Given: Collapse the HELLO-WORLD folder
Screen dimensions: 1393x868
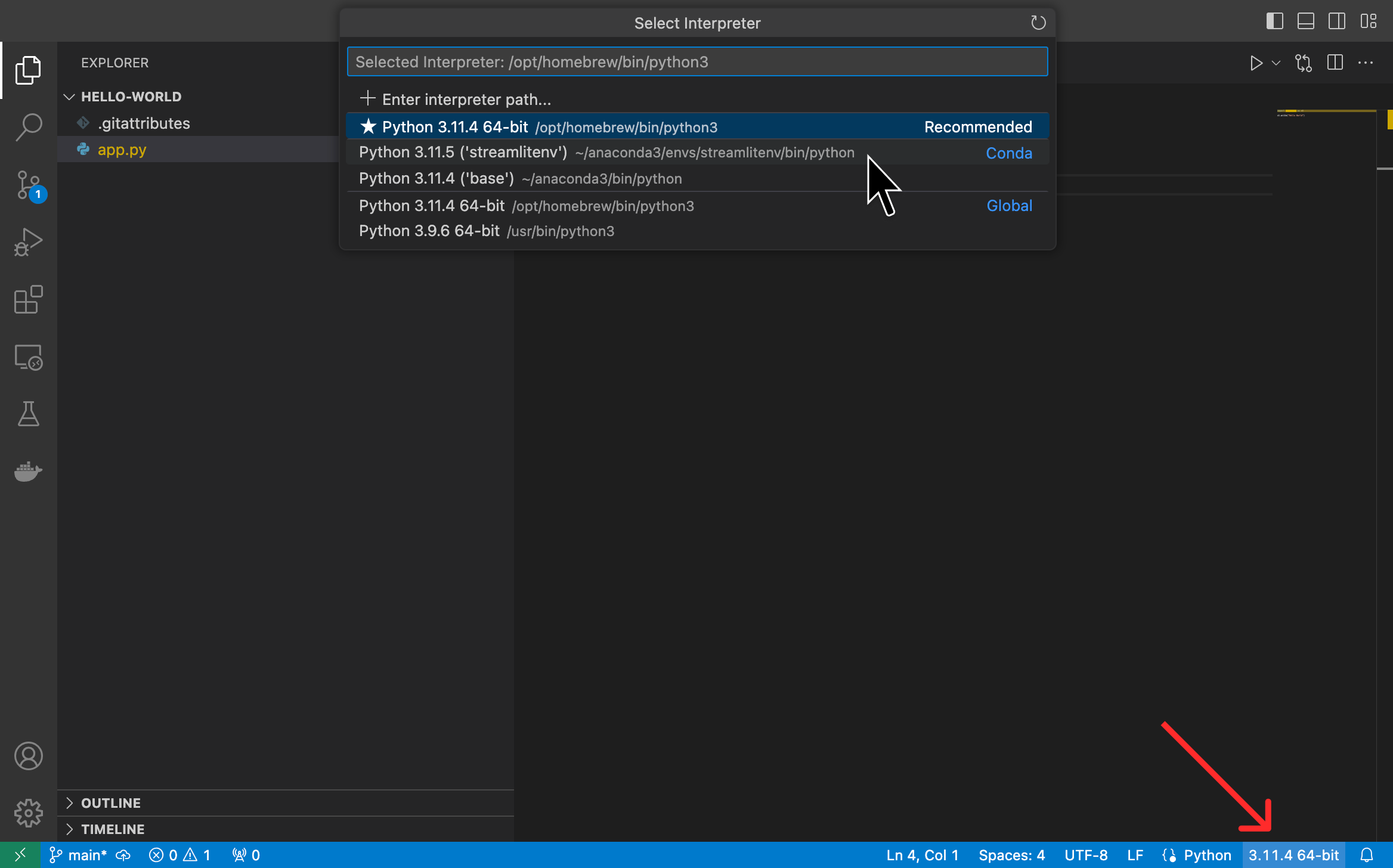Looking at the screenshot, I should pyautogui.click(x=70, y=97).
